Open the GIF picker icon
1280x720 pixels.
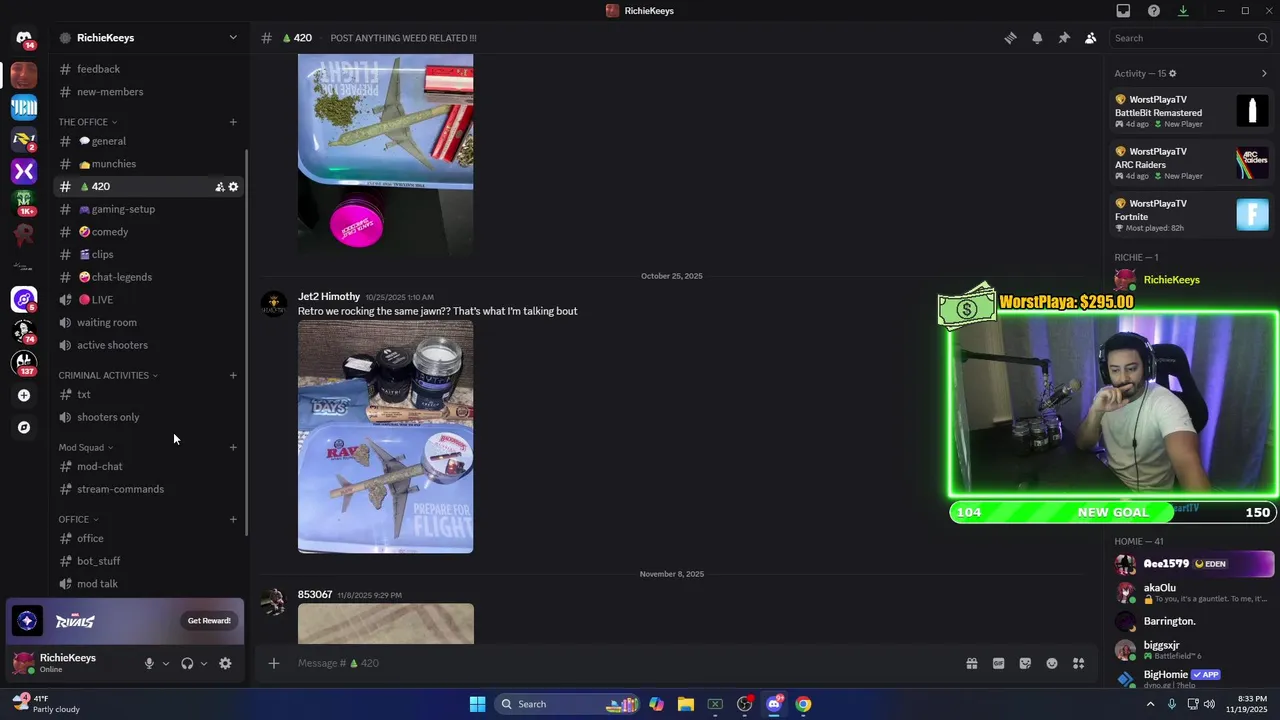click(x=998, y=663)
